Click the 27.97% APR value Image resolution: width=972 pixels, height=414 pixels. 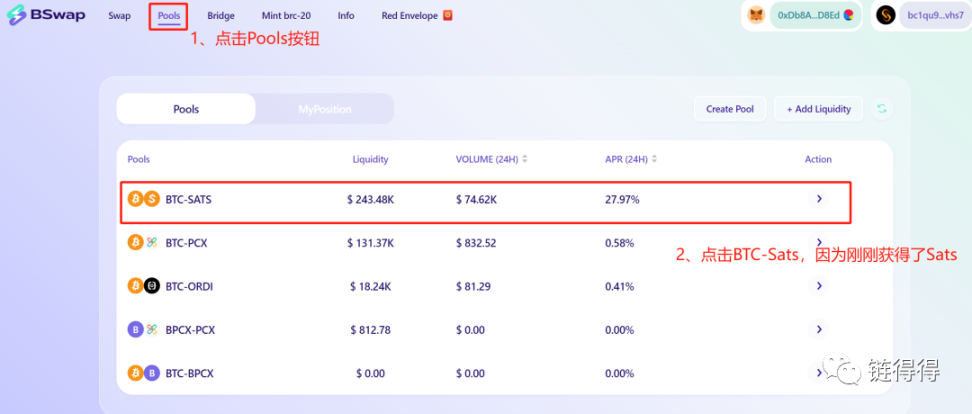pos(622,200)
